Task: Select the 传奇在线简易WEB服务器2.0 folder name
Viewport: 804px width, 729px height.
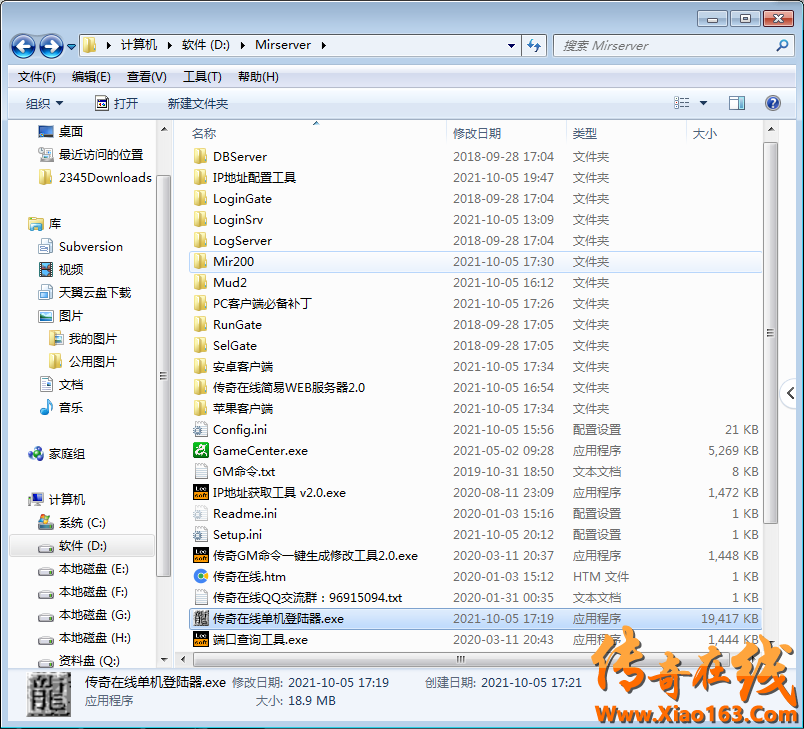Action: 289,388
